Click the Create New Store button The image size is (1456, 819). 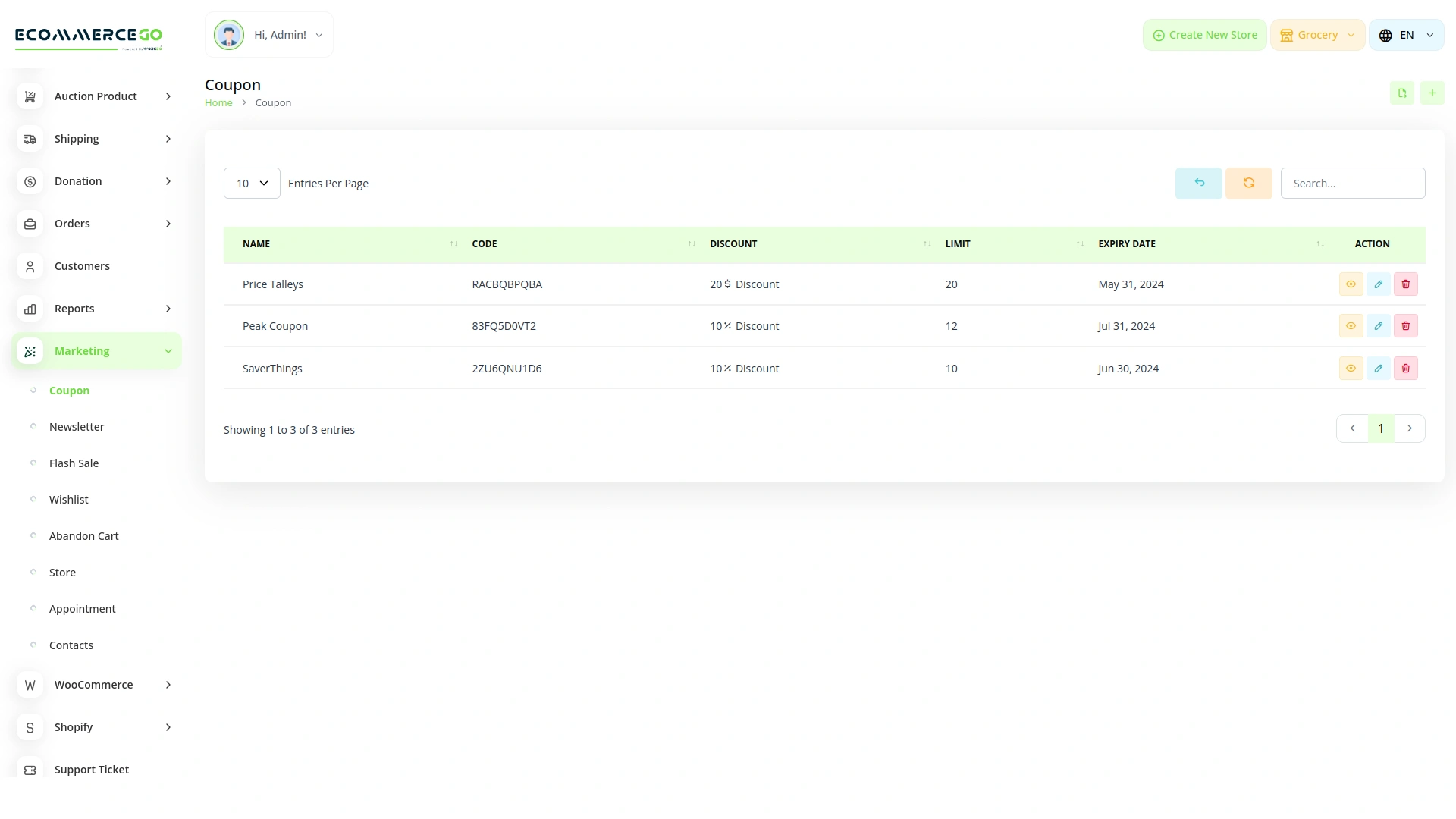click(x=1204, y=35)
